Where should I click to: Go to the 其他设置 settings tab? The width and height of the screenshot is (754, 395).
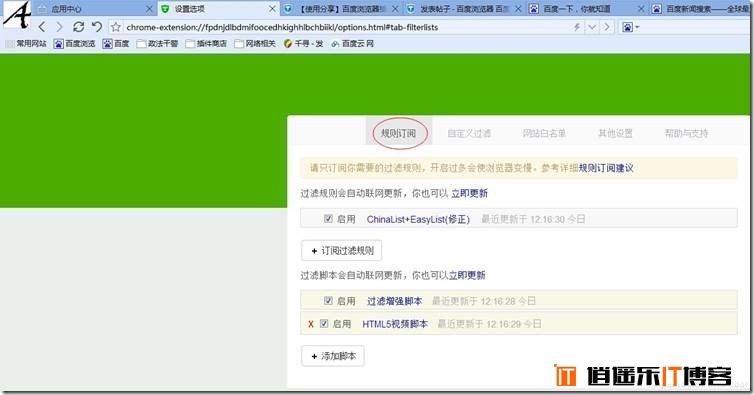coord(615,133)
